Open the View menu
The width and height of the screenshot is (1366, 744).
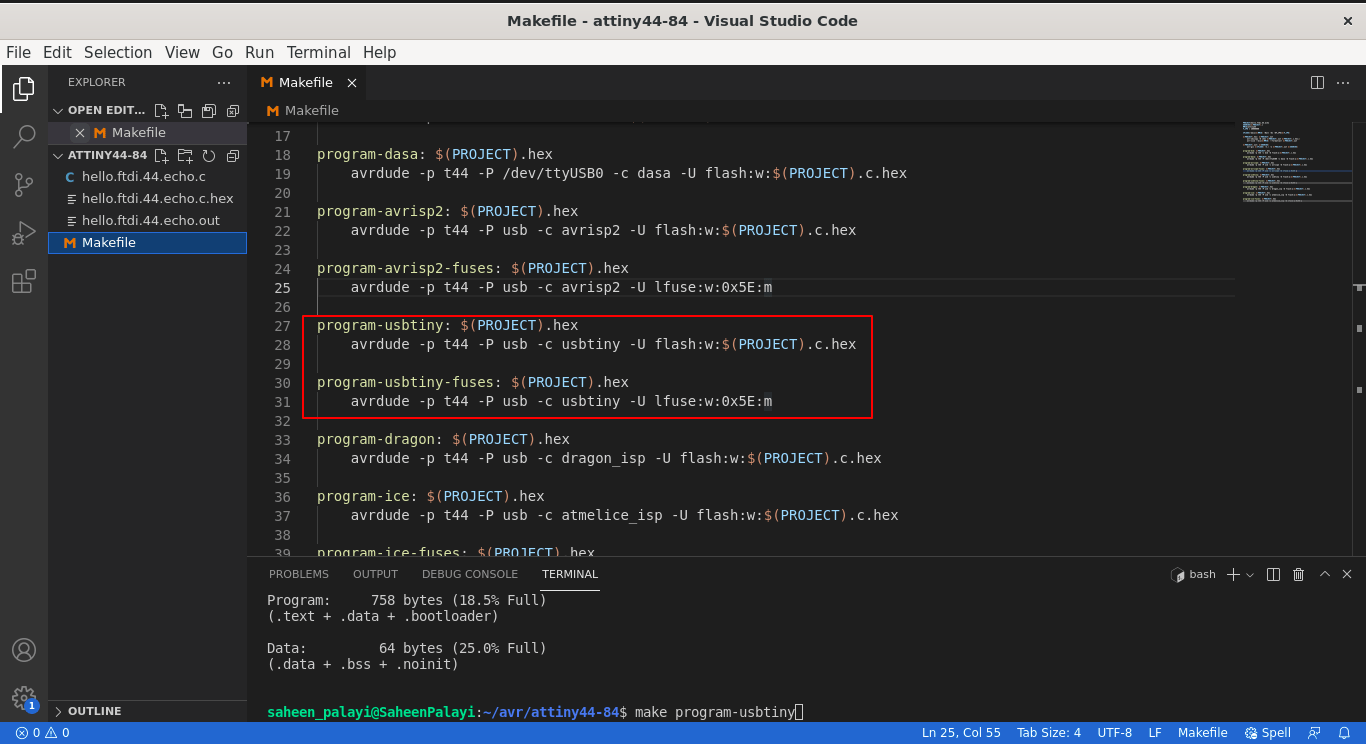pos(182,52)
